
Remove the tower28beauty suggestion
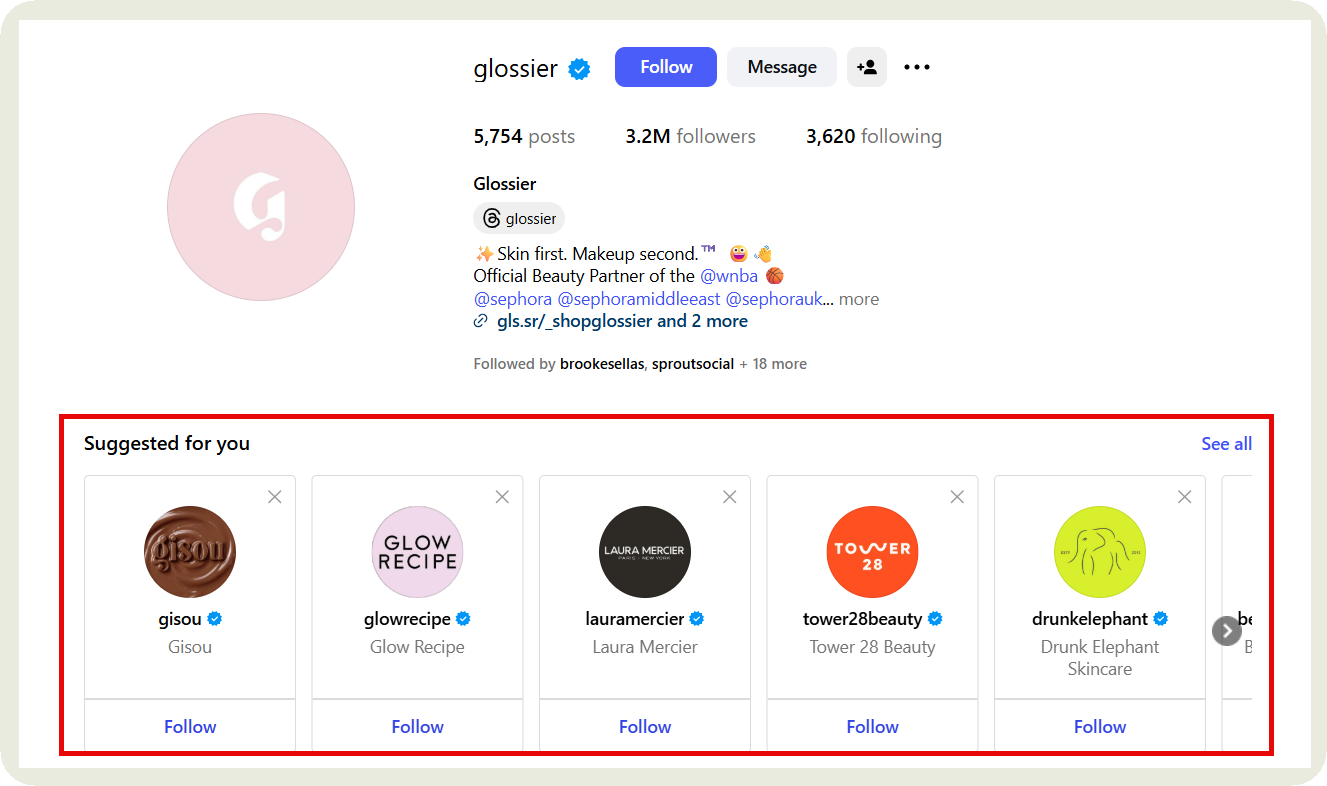(x=957, y=497)
